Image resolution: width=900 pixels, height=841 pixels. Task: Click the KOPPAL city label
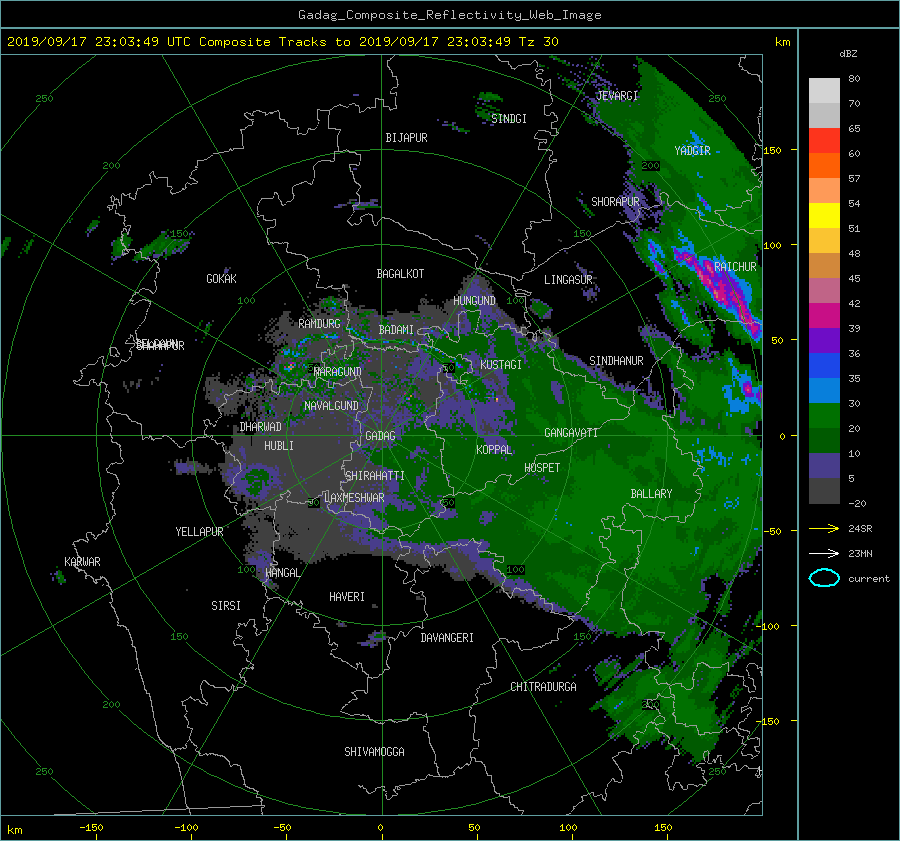pyautogui.click(x=494, y=449)
